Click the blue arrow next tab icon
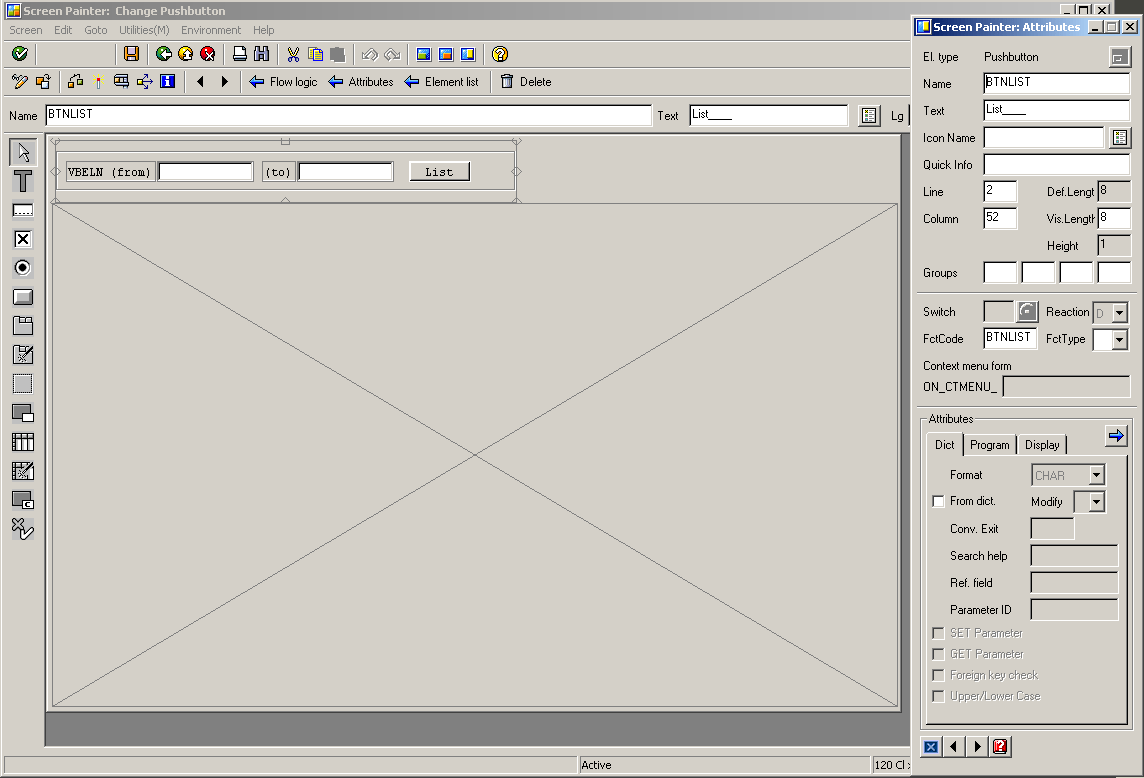1144x778 pixels. [1116, 436]
